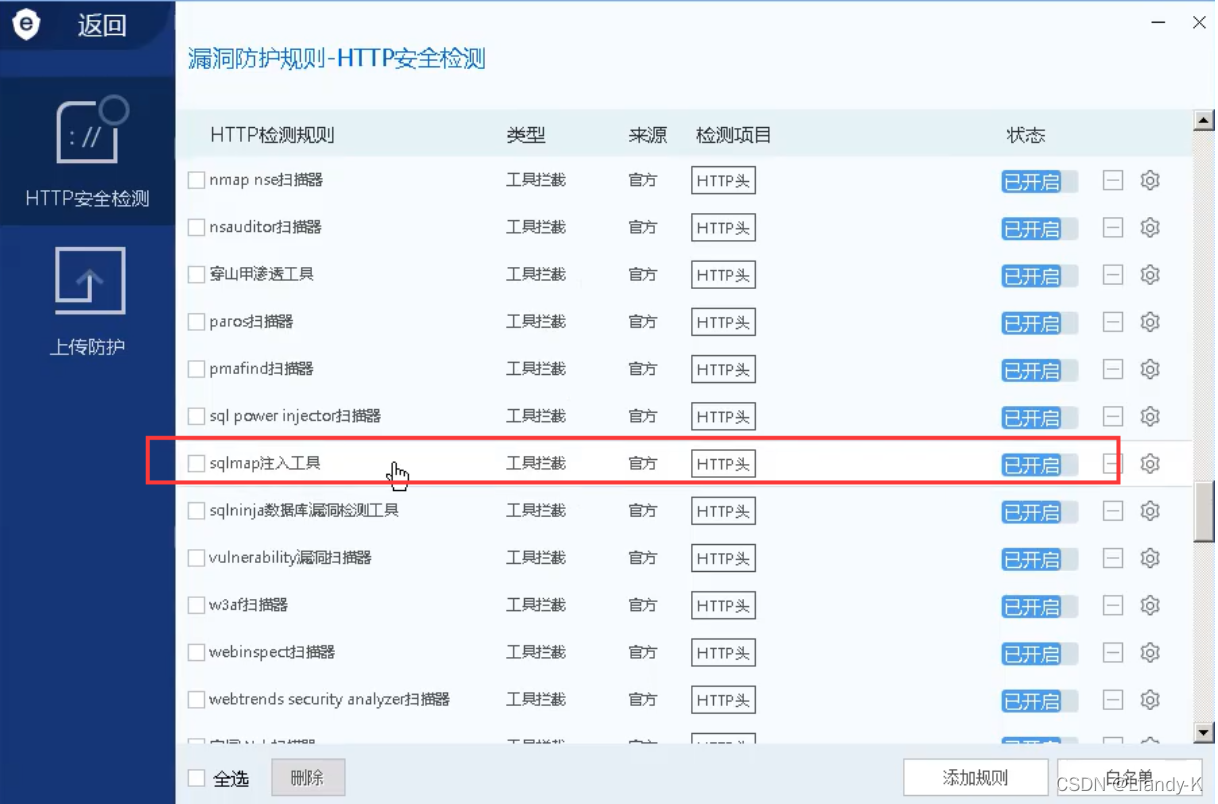1218x804 pixels.
Task: Click the minus icon for webtrends security analyzer扫描器
Action: tap(1113, 699)
